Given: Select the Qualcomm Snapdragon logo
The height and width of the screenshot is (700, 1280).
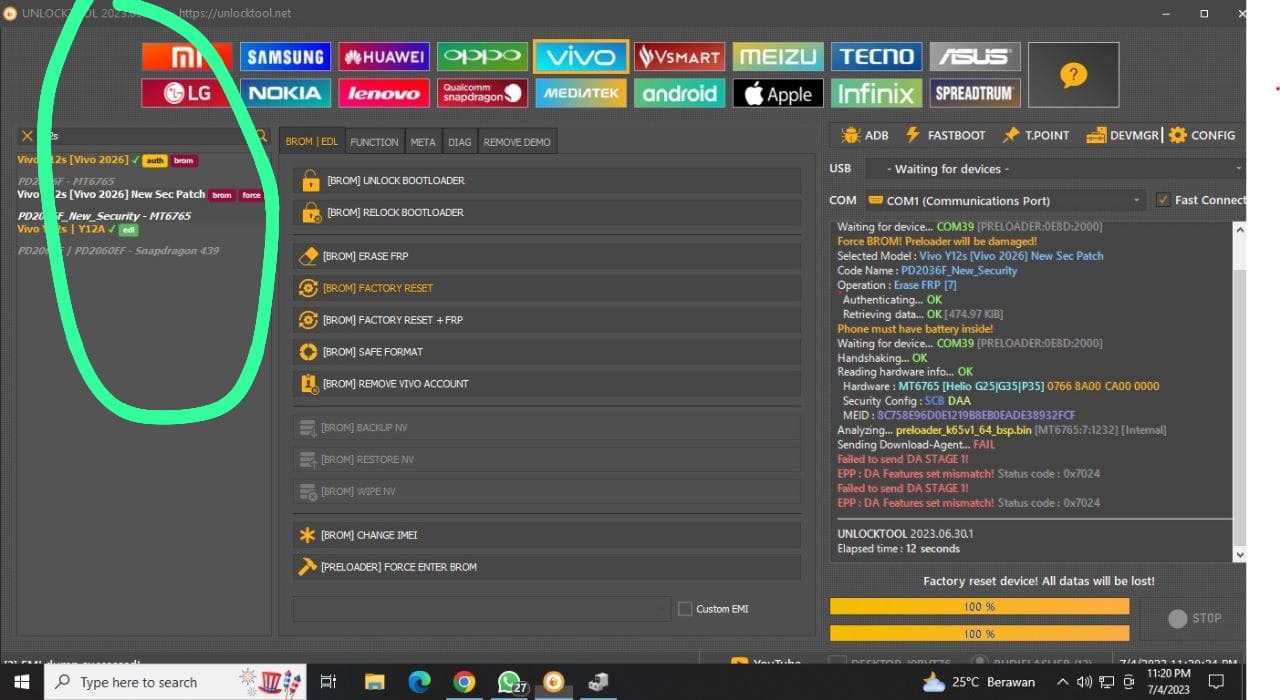Looking at the screenshot, I should point(482,93).
